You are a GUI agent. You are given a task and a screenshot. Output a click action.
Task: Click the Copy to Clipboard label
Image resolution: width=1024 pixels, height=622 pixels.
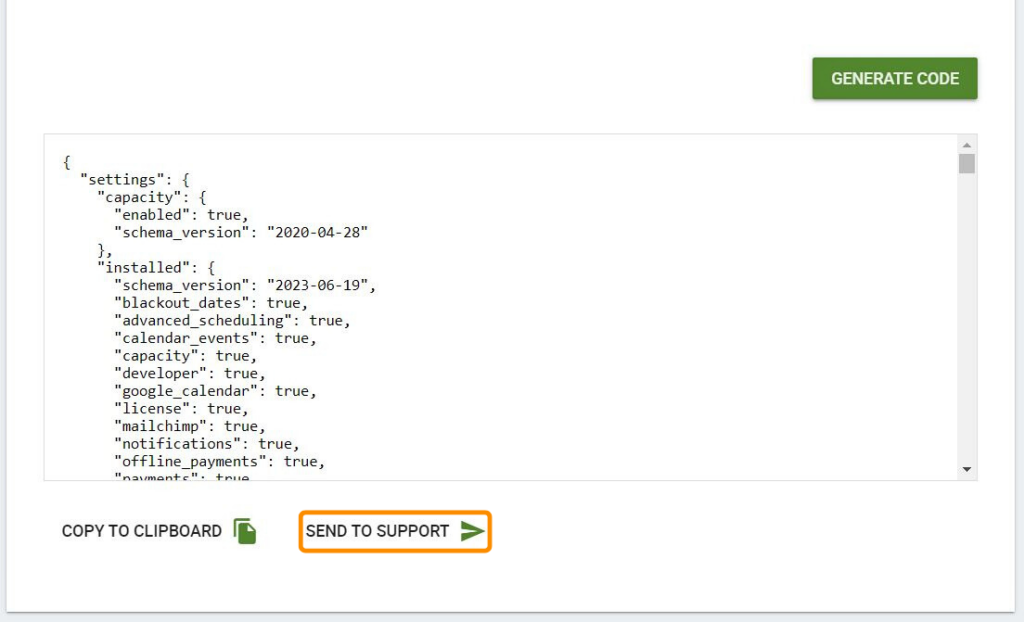(142, 531)
